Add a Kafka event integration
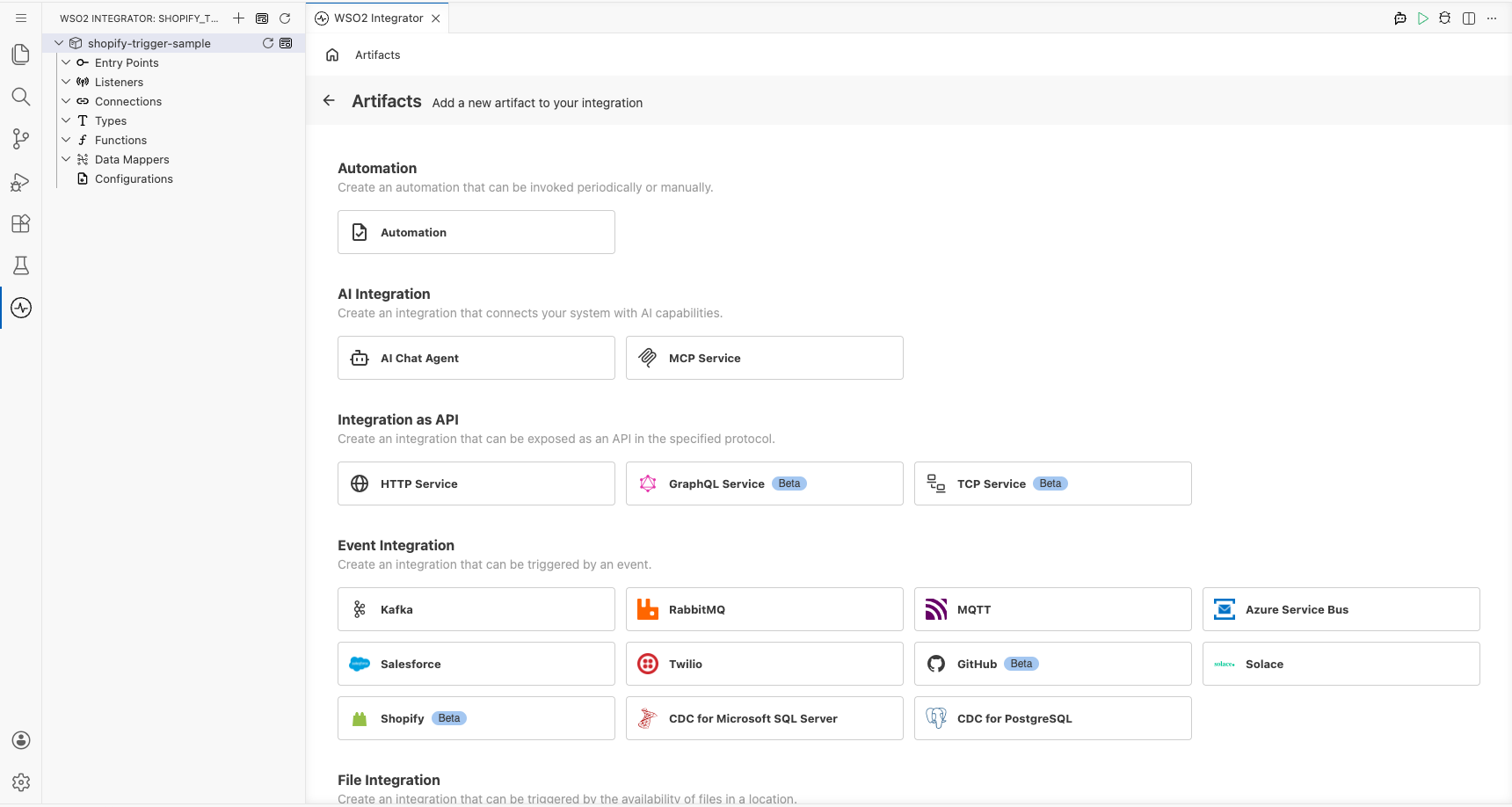Viewport: 1512px width, 807px height. pos(476,609)
